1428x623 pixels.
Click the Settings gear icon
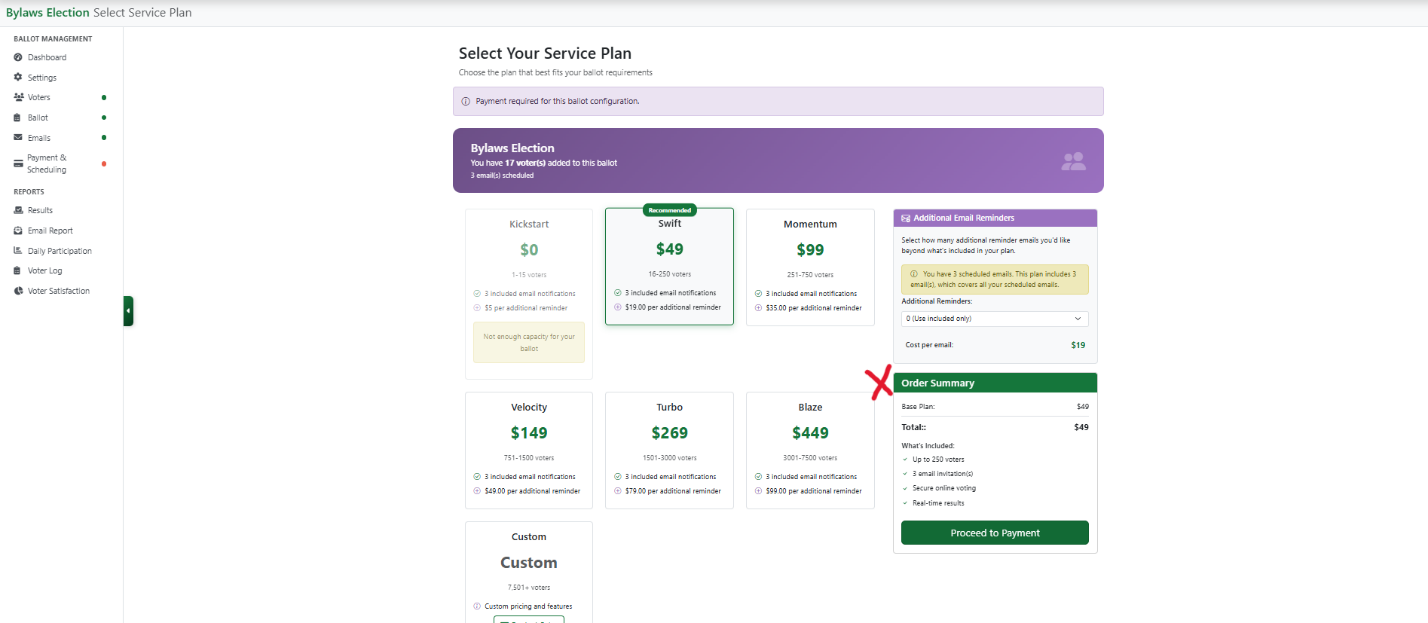click(x=18, y=77)
